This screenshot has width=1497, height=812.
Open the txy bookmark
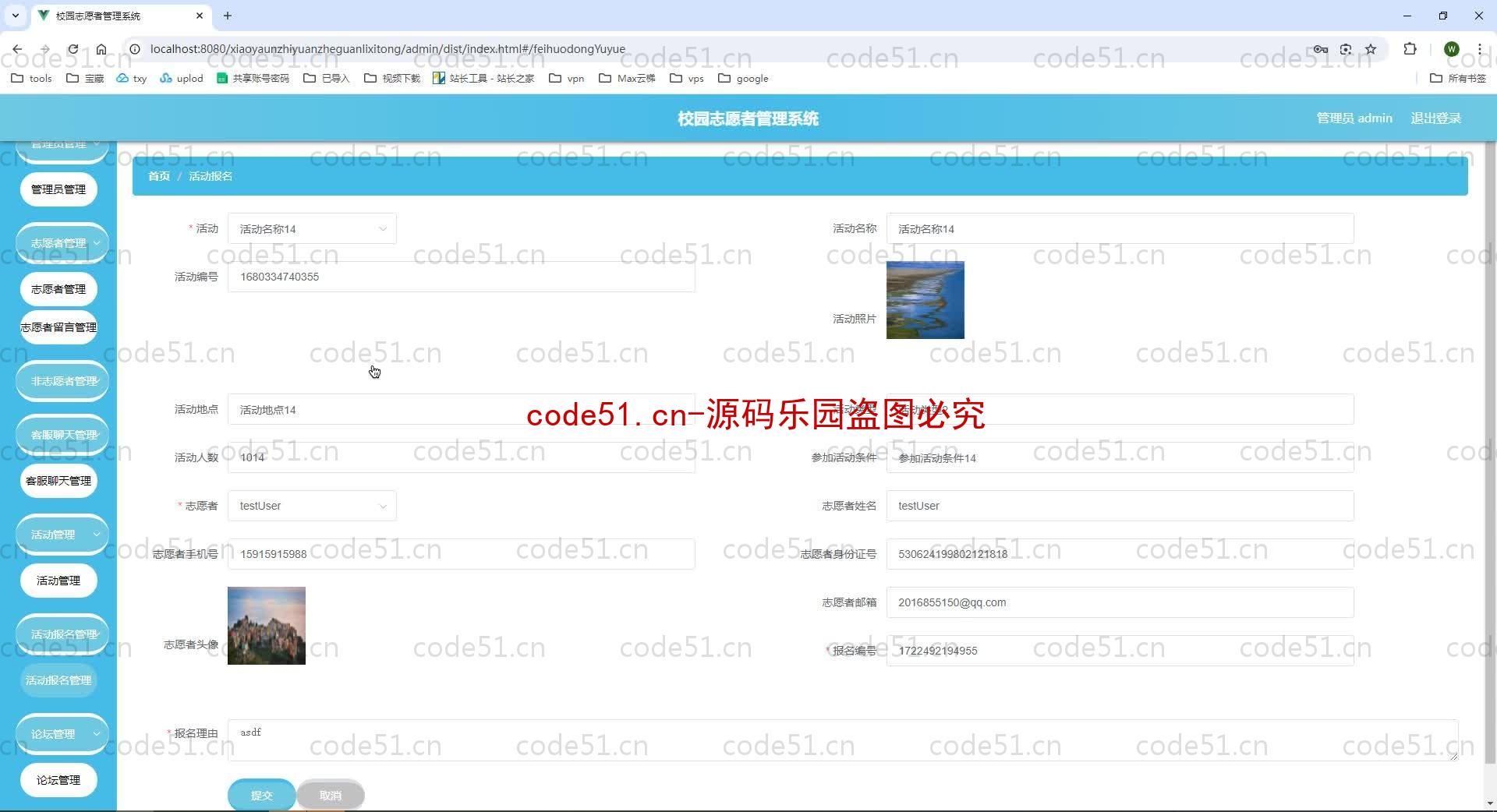[x=131, y=78]
